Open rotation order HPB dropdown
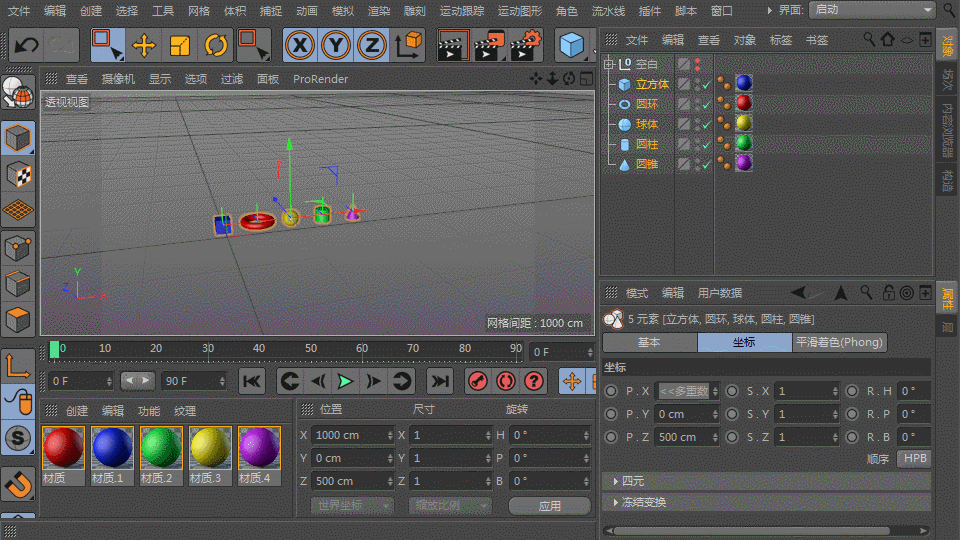 pos(915,458)
